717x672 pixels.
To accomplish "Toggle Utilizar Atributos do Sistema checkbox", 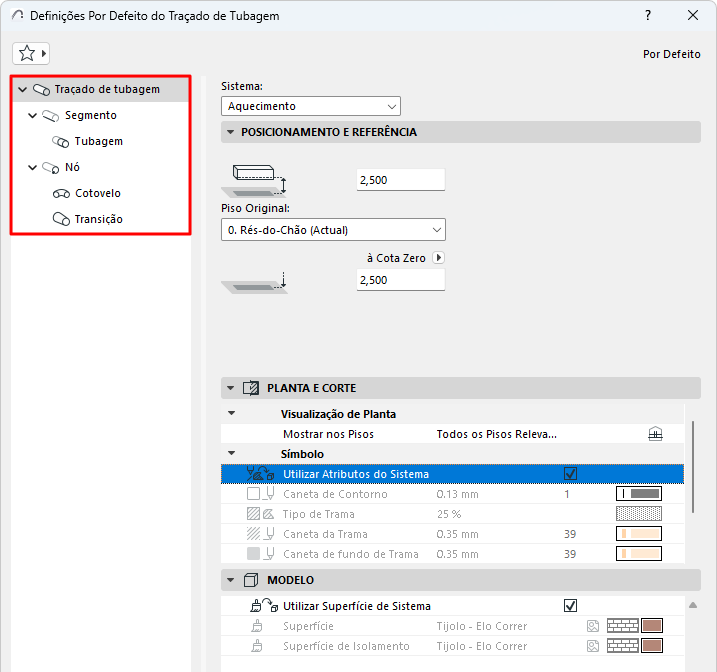I will (570, 474).
